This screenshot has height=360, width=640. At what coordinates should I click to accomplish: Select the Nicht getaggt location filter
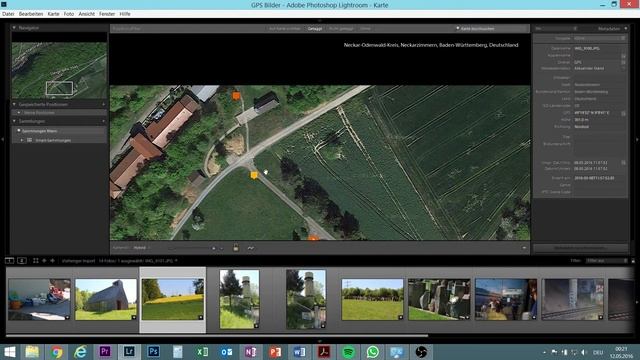[341, 29]
